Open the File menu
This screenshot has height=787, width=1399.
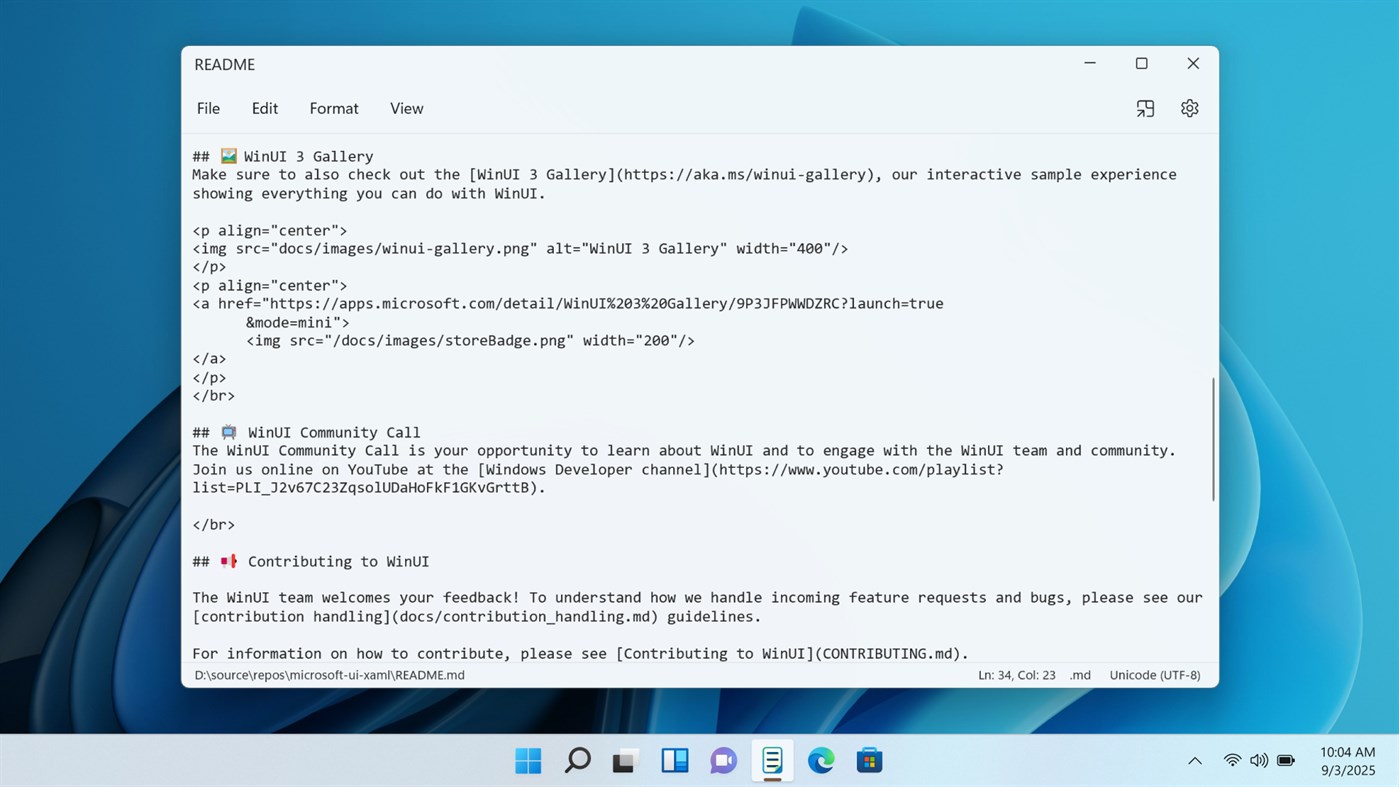208,108
